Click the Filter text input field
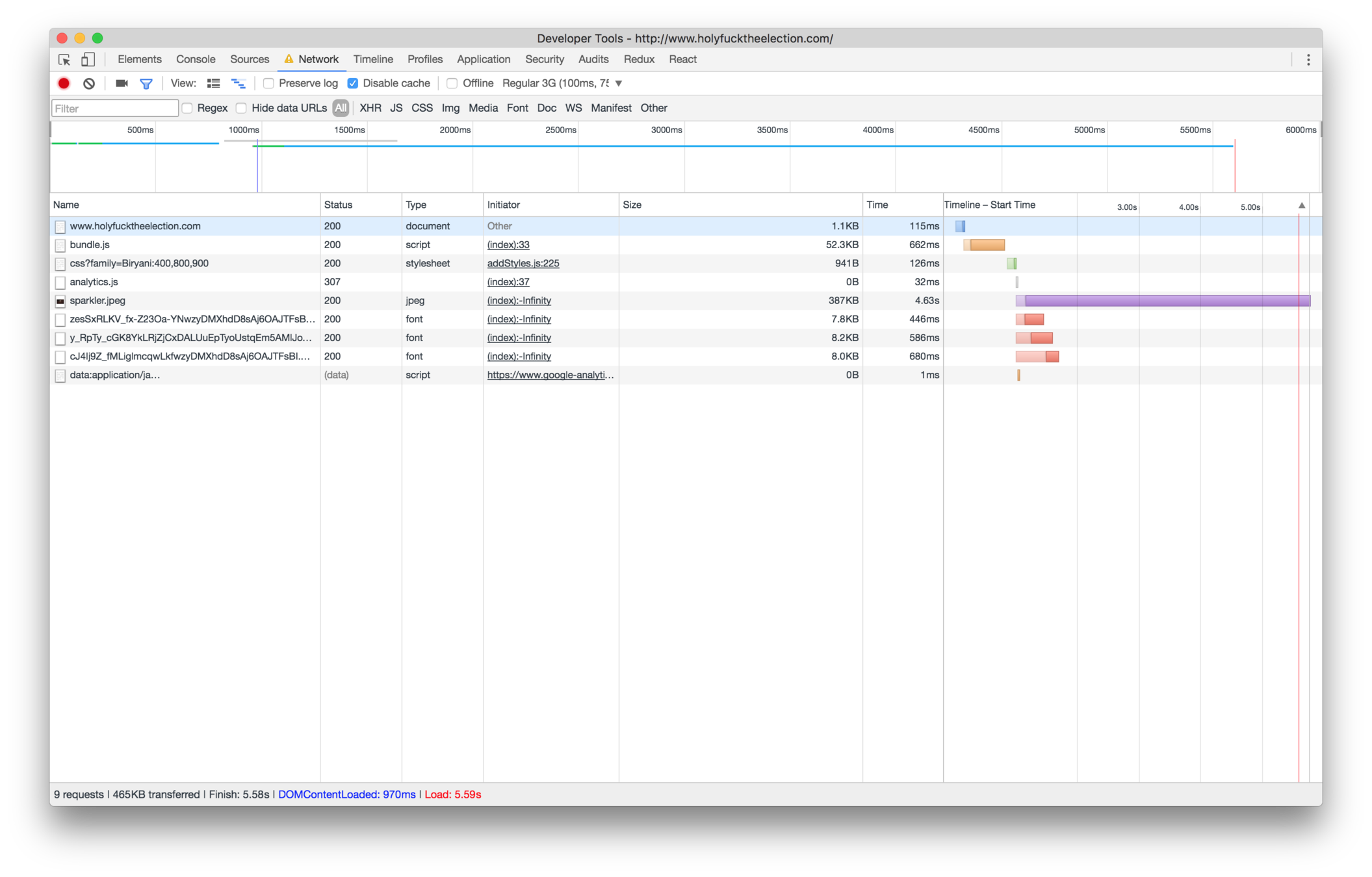Viewport: 1372px width, 877px height. [x=115, y=108]
